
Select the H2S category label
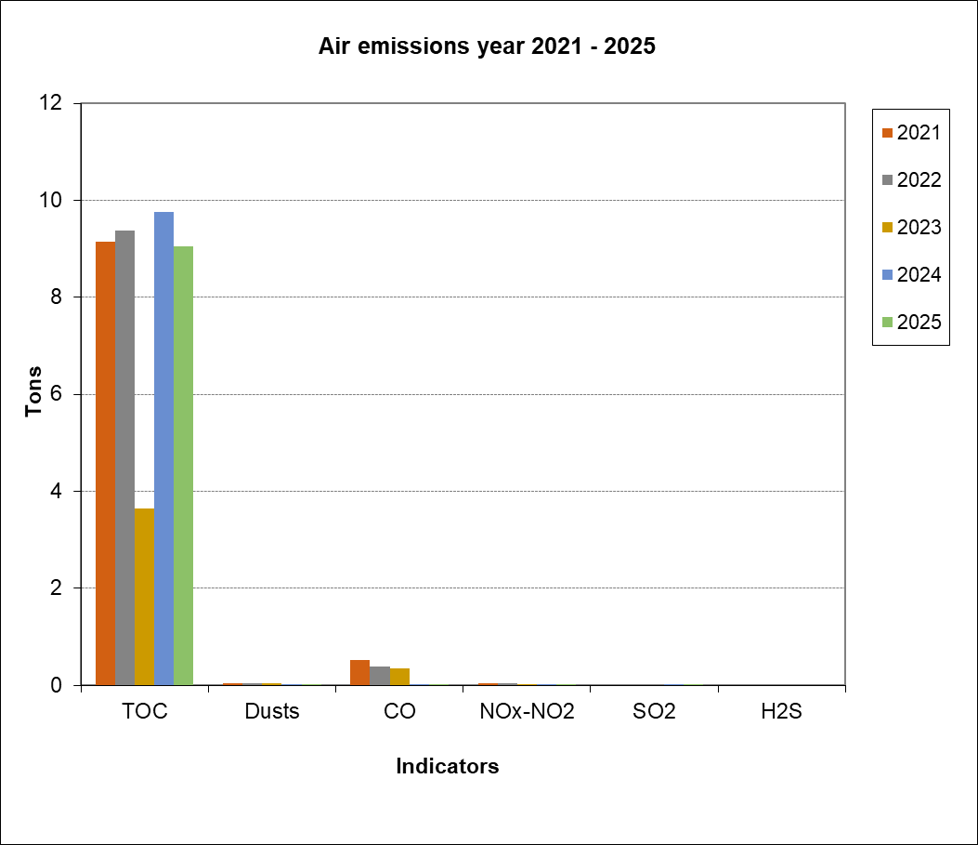782,713
